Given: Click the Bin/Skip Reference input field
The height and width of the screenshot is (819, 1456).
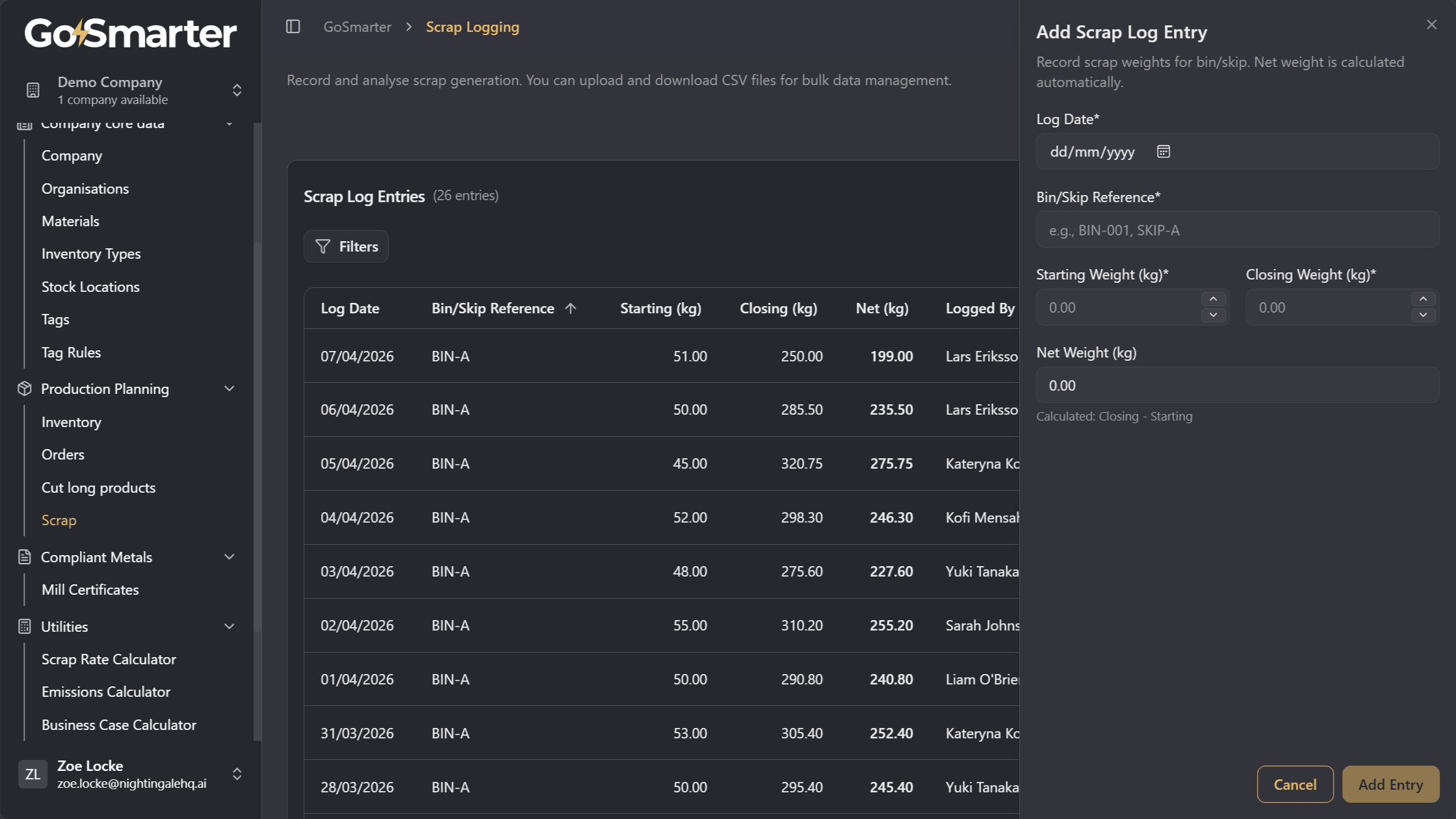Looking at the screenshot, I should (x=1236, y=229).
